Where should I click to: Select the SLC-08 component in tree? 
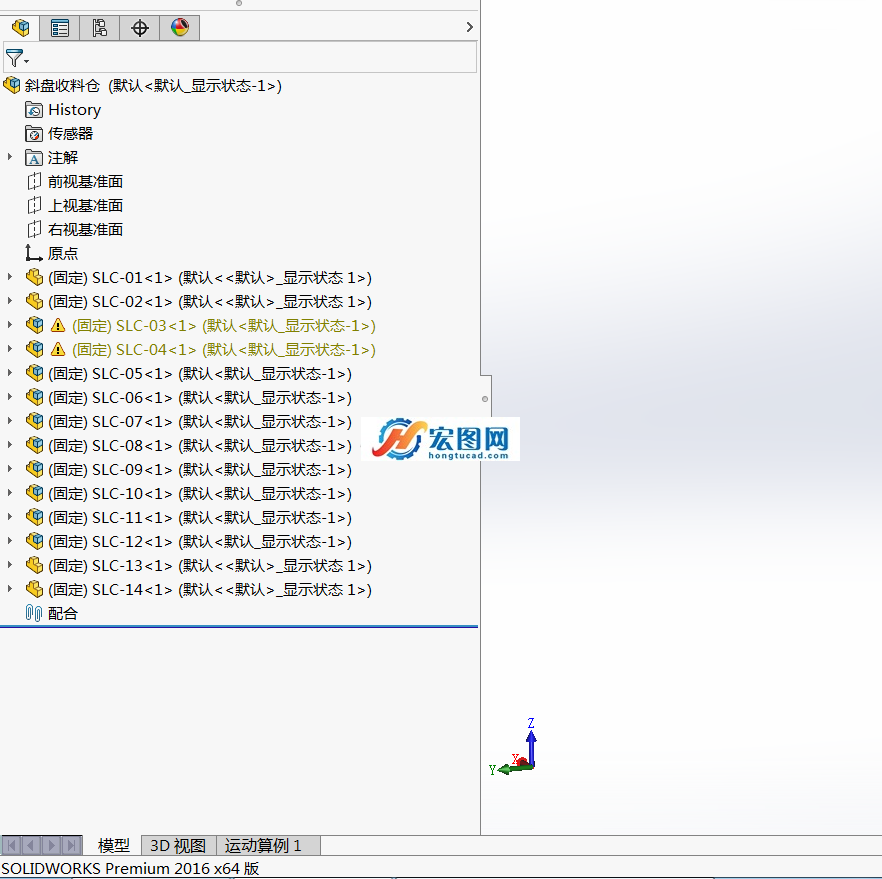pos(200,445)
